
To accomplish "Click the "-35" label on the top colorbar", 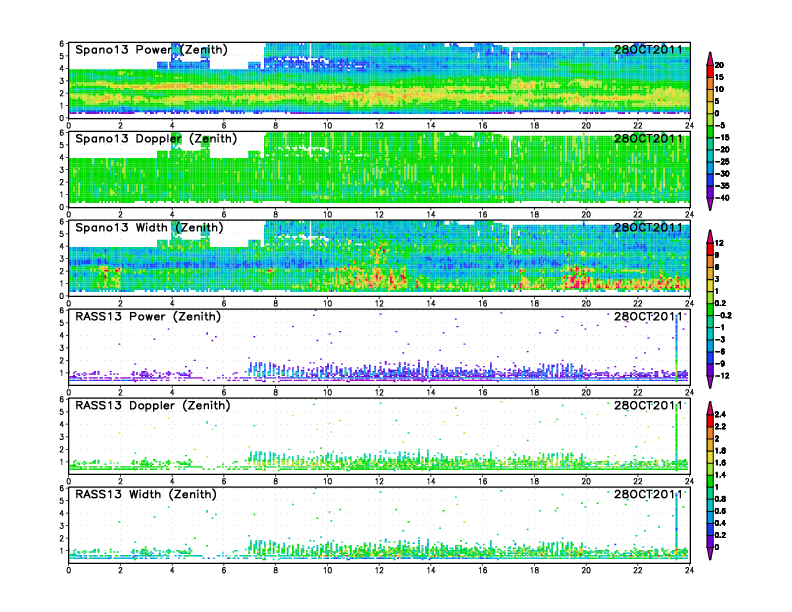I will coord(722,186).
